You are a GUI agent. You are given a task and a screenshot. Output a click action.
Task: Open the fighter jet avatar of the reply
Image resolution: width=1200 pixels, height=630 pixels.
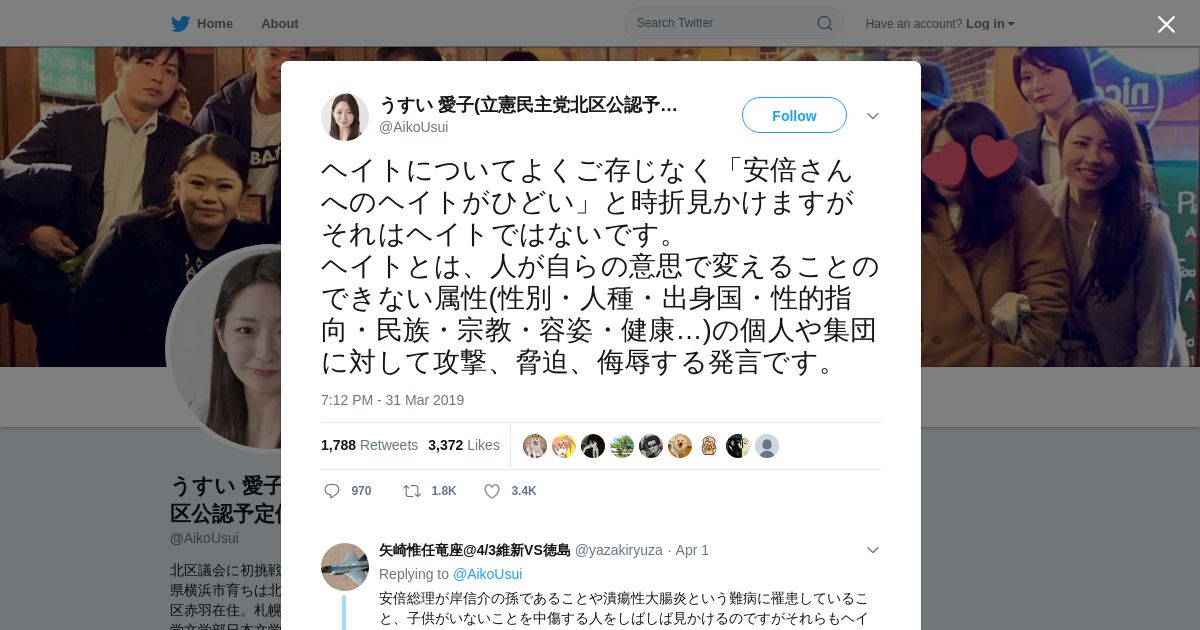345,567
